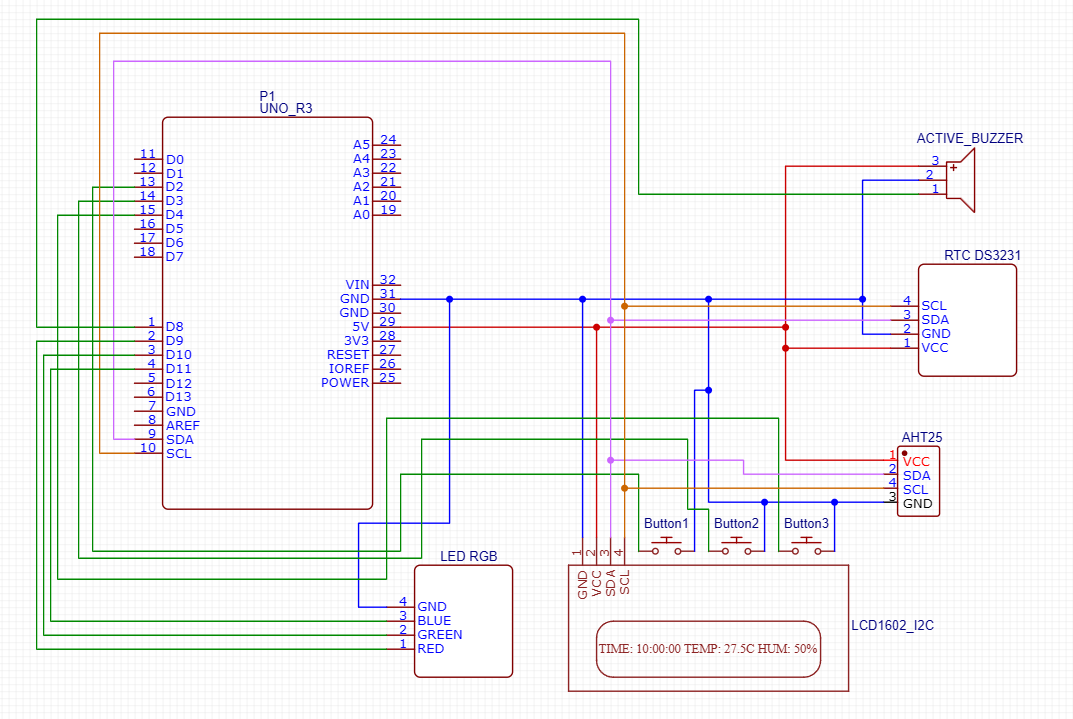The width and height of the screenshot is (1073, 719).
Task: Select pin number 3 of the active buzzer
Action: pos(935,161)
